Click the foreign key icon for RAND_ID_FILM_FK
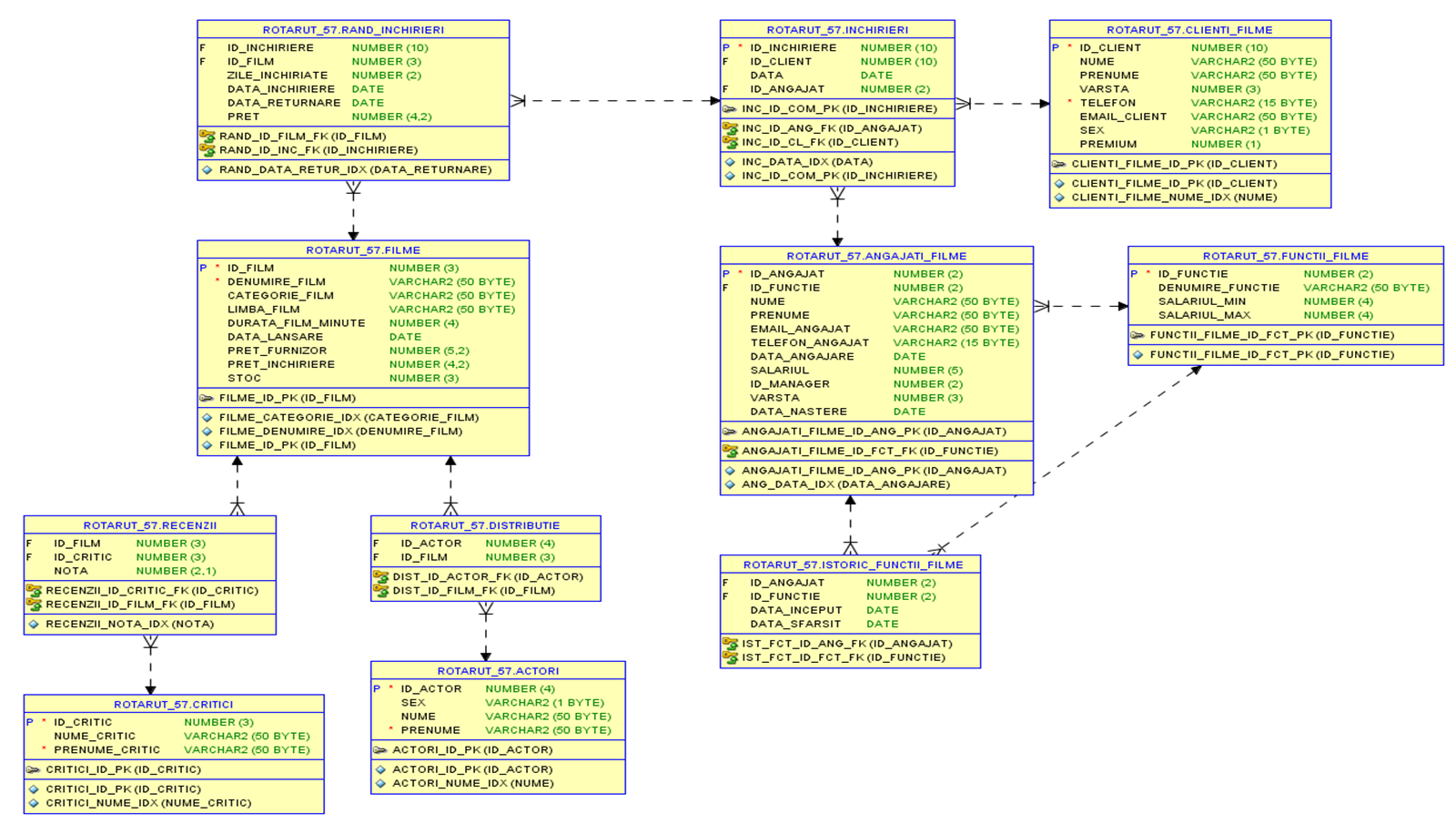1456x824 pixels. pos(207,135)
